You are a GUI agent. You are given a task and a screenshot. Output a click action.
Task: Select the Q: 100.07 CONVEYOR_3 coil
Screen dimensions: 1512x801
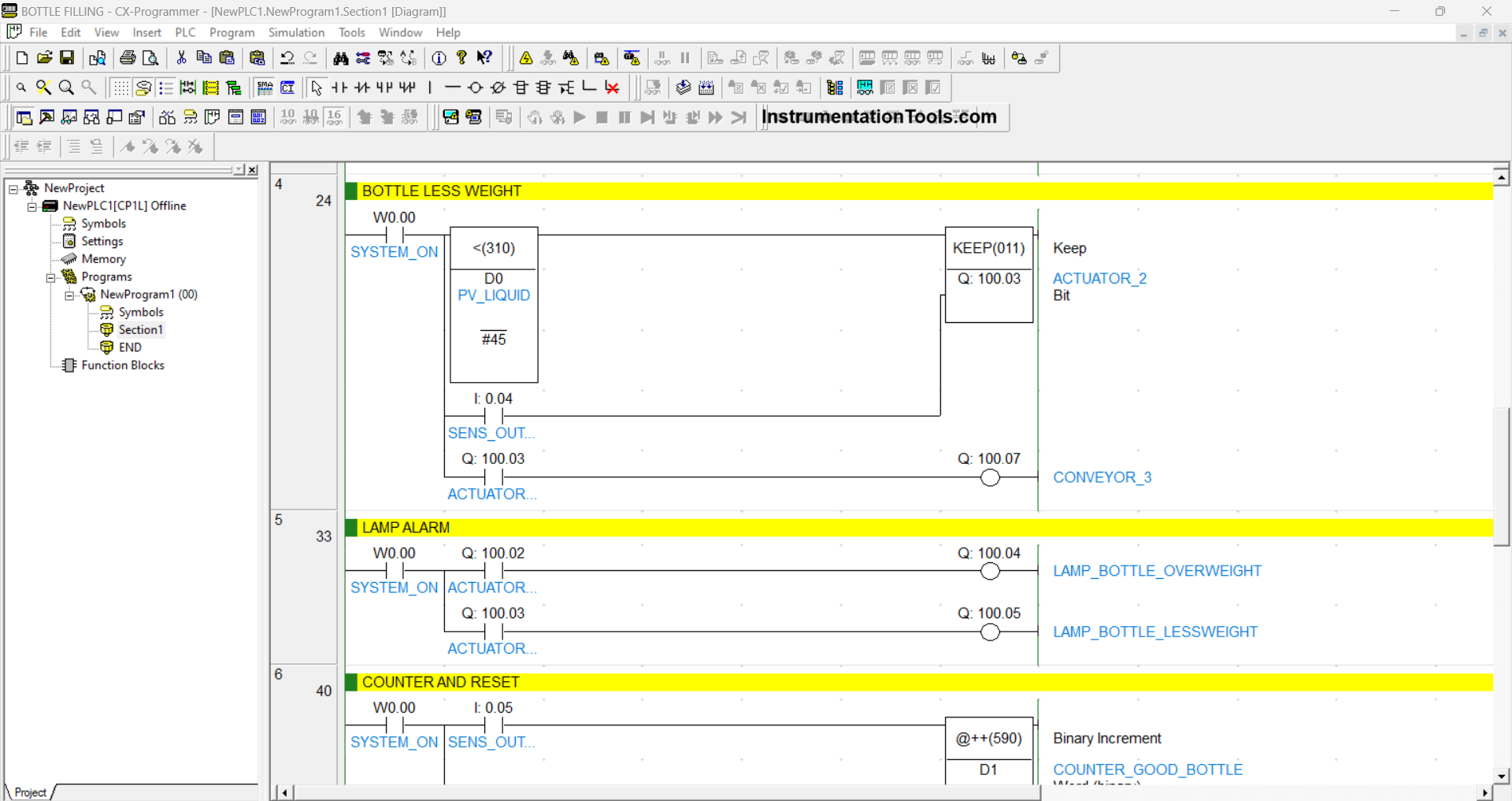(x=990, y=477)
